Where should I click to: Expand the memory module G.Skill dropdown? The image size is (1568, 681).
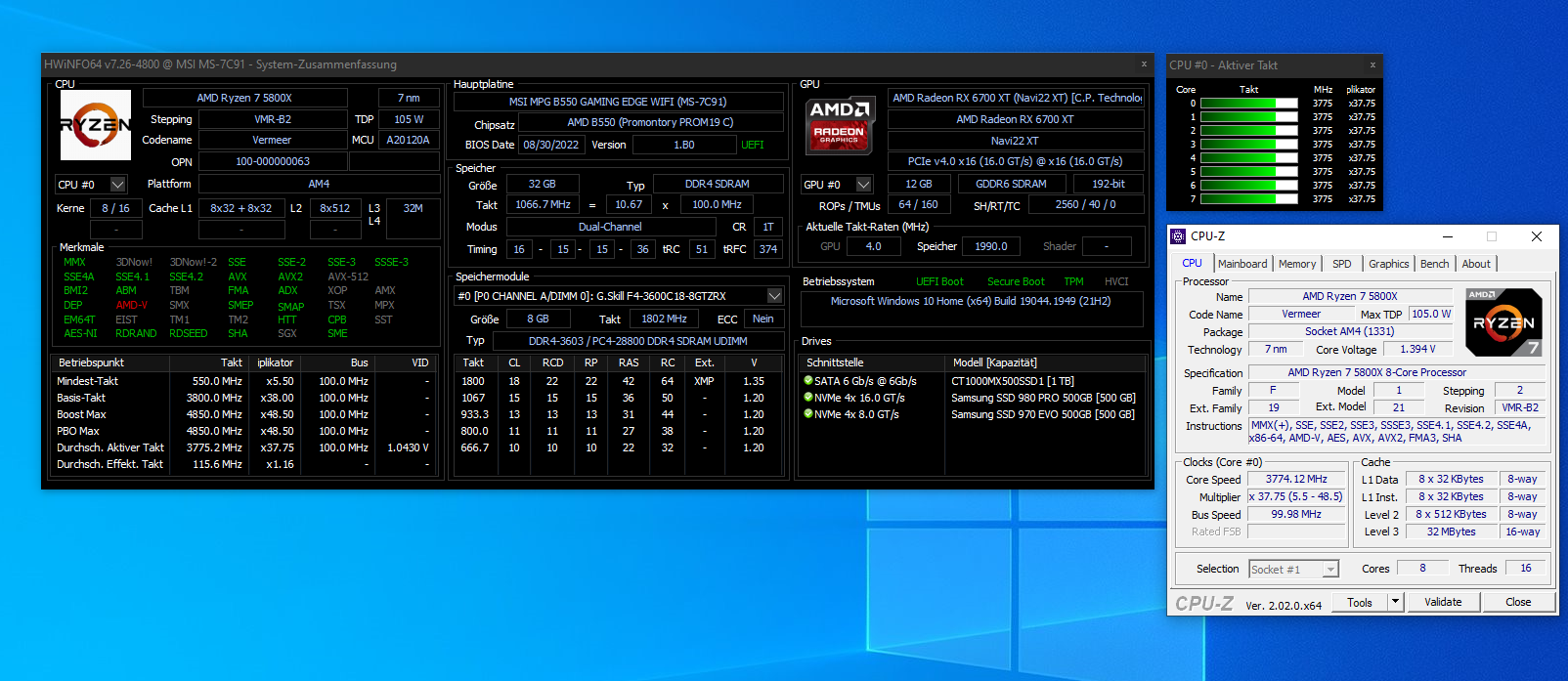click(x=774, y=296)
